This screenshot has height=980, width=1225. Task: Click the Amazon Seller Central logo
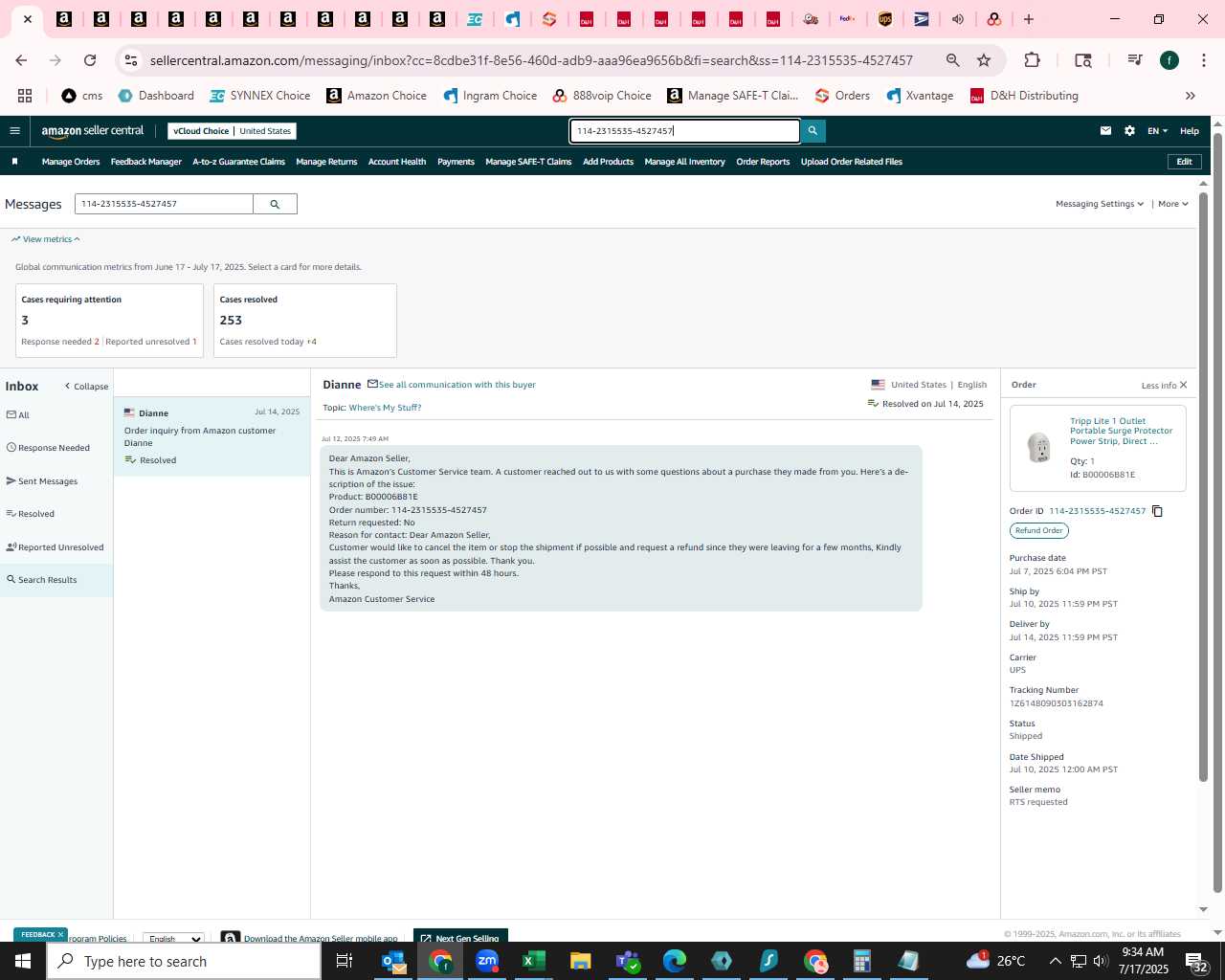(92, 131)
